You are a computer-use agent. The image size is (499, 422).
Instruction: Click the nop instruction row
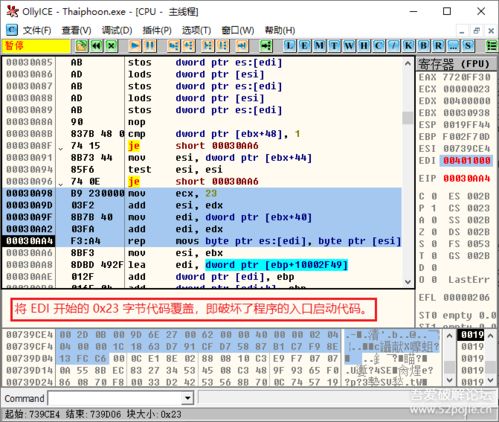[202, 122]
